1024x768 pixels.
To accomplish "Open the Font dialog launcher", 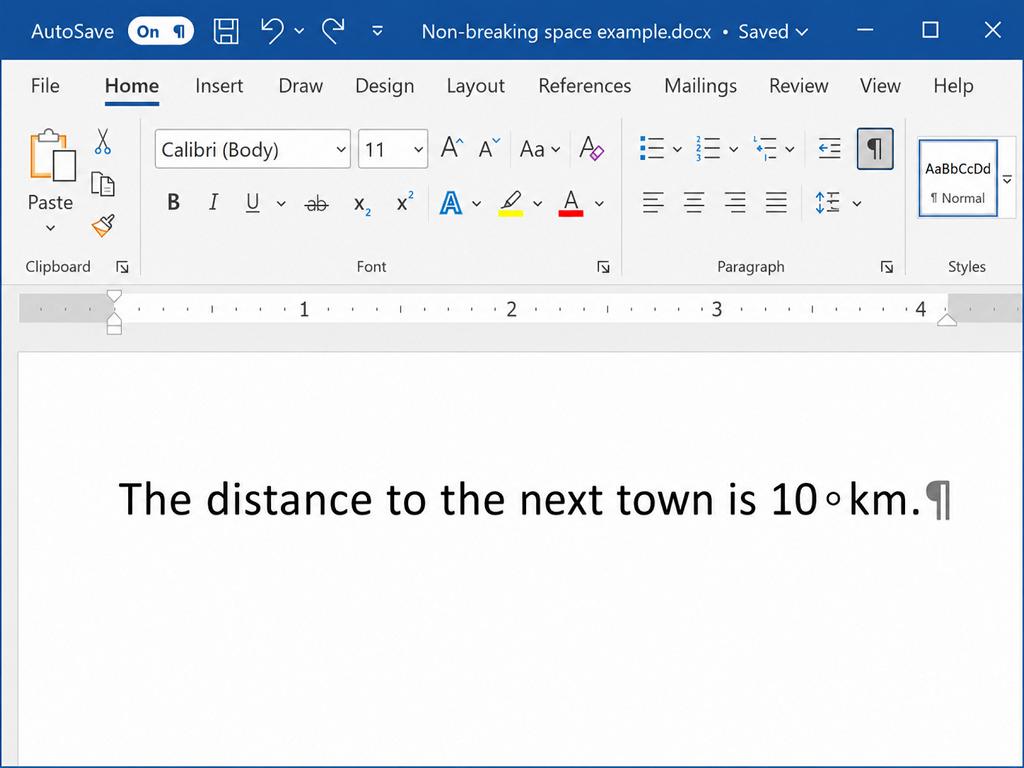I will click(603, 266).
